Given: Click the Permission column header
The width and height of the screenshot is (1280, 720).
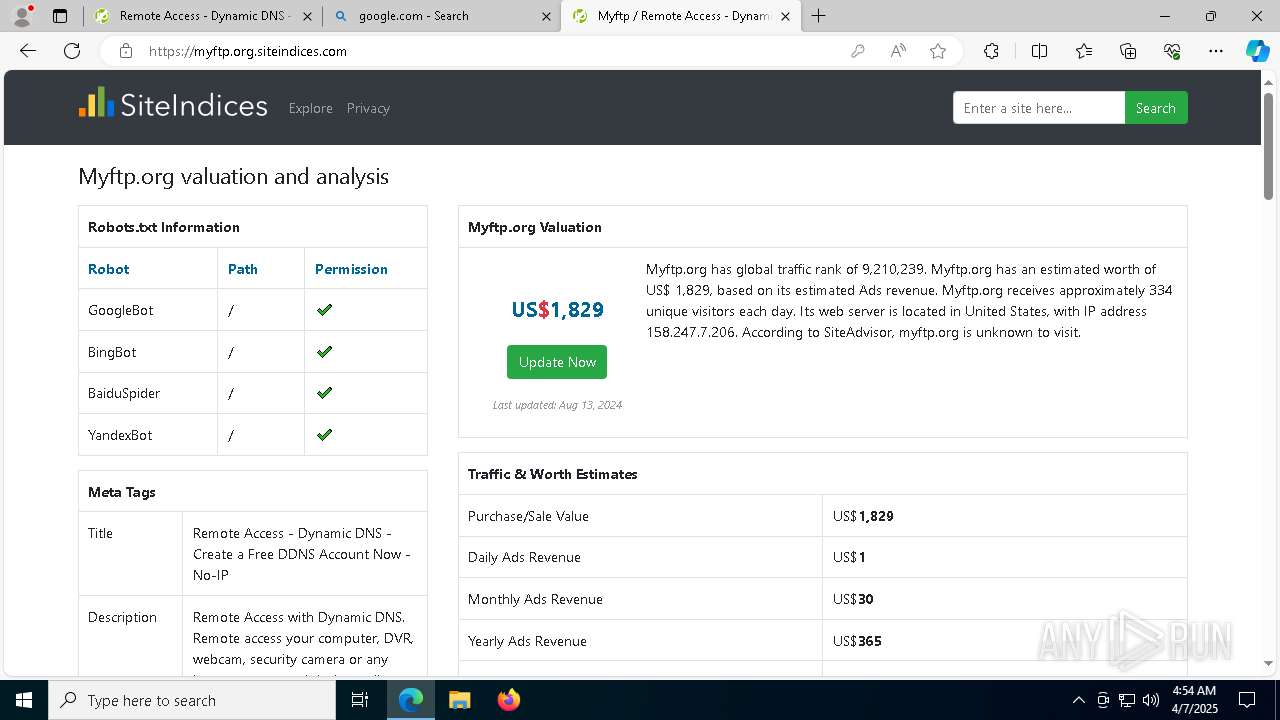Looking at the screenshot, I should (x=351, y=269).
